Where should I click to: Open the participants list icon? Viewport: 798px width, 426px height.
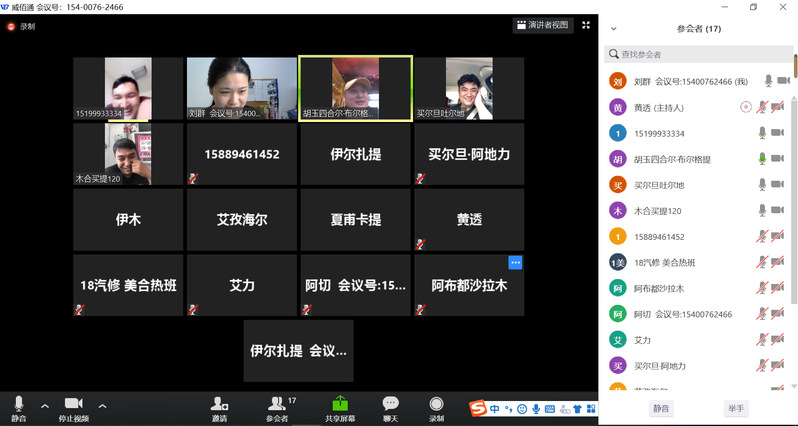tap(275, 403)
